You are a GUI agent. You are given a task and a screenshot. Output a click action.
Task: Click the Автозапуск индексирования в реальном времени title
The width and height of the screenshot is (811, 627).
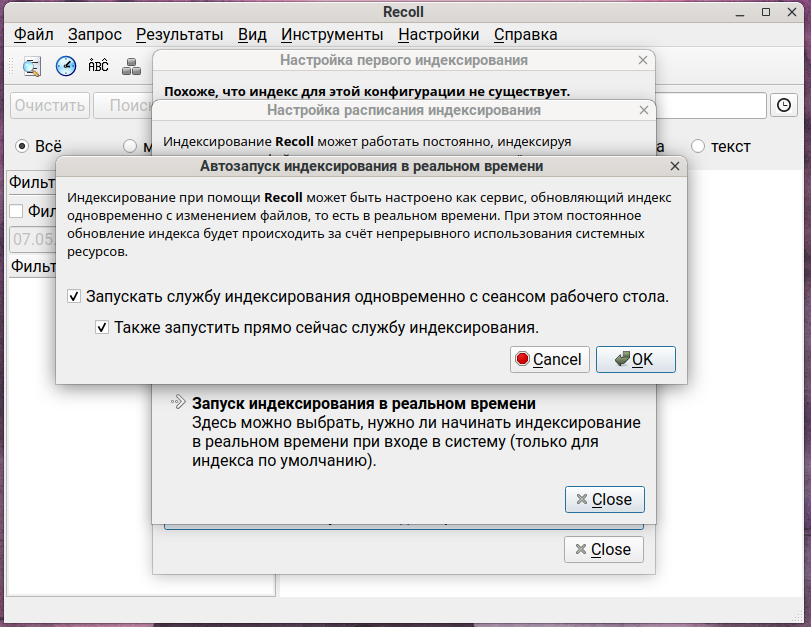coord(371,166)
